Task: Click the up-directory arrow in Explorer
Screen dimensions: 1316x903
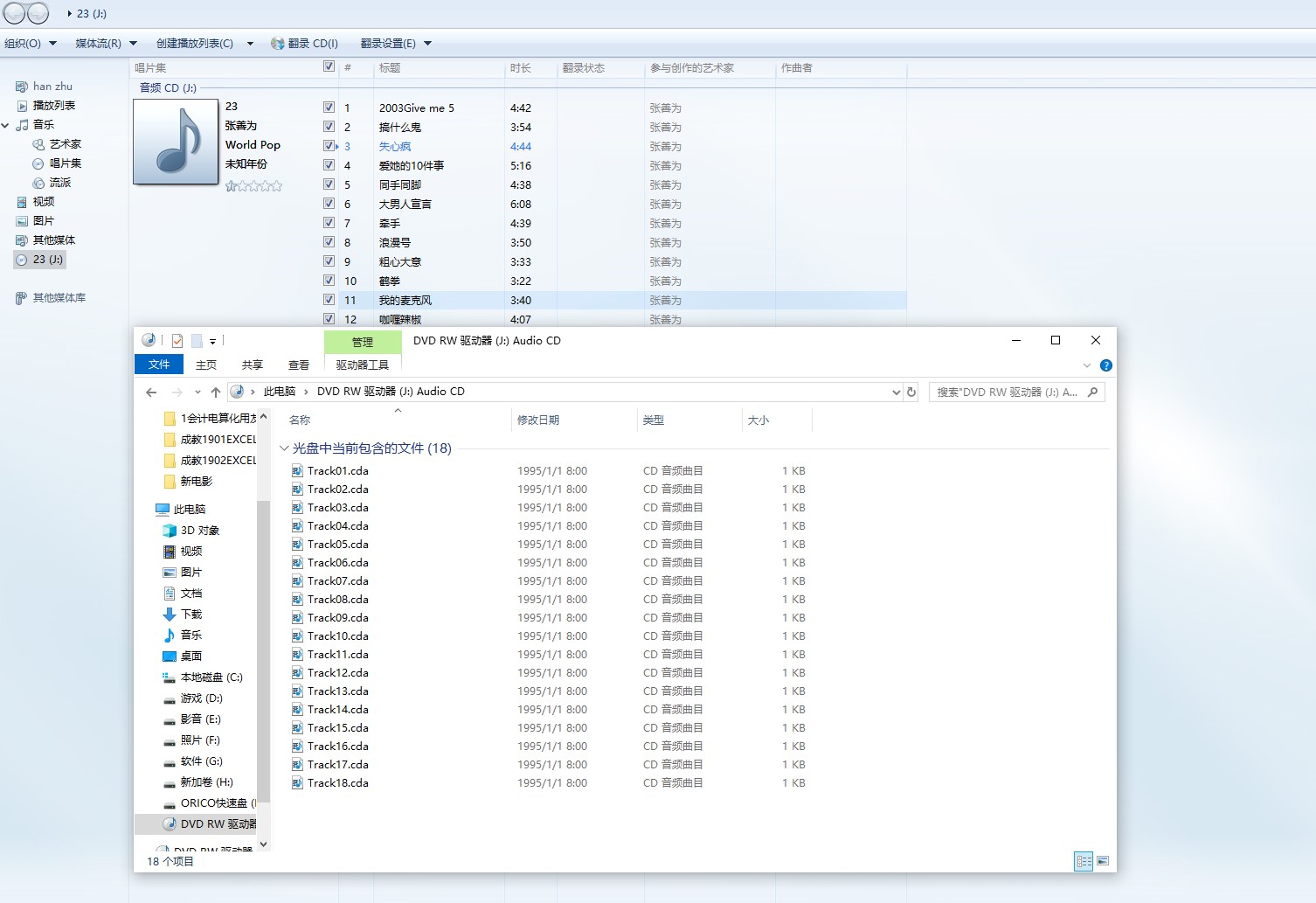Action: [x=216, y=392]
